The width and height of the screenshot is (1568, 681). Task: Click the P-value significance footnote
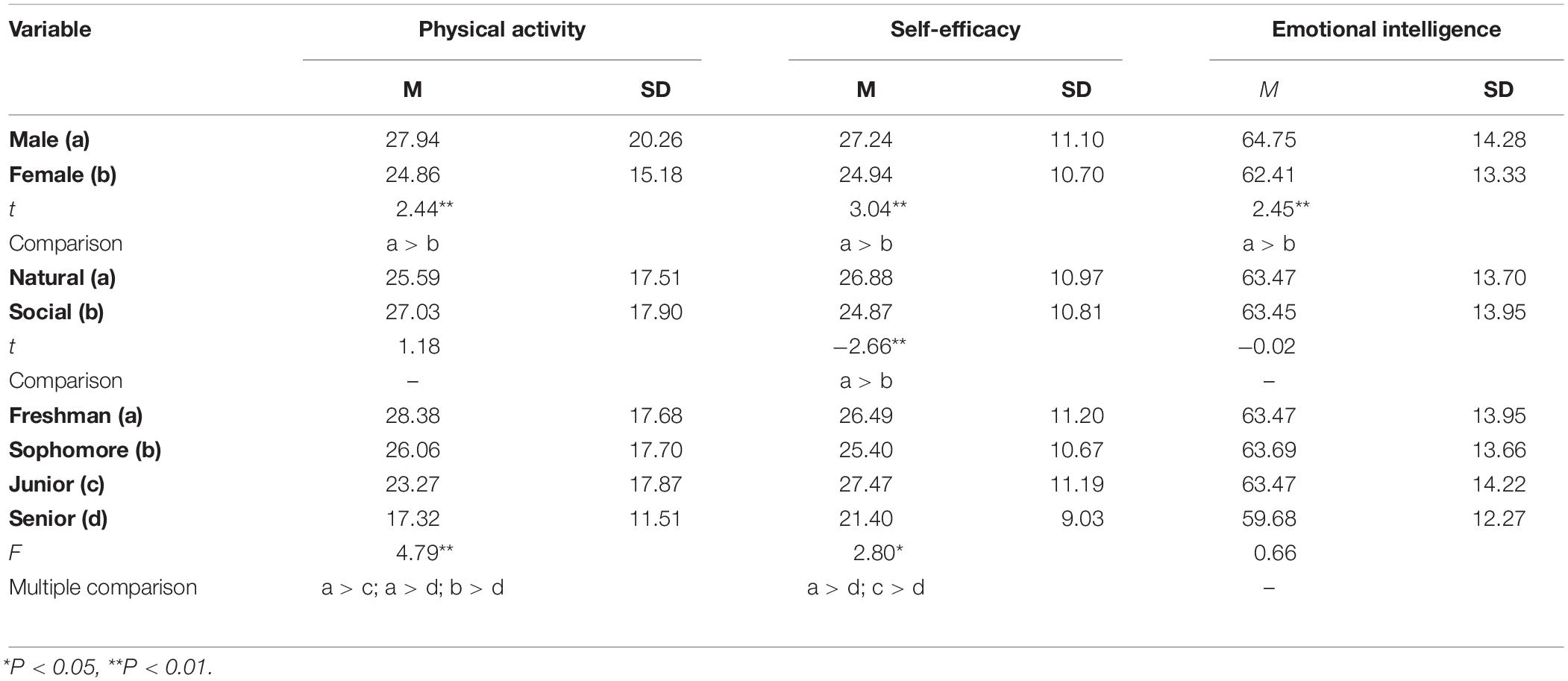[x=108, y=666]
